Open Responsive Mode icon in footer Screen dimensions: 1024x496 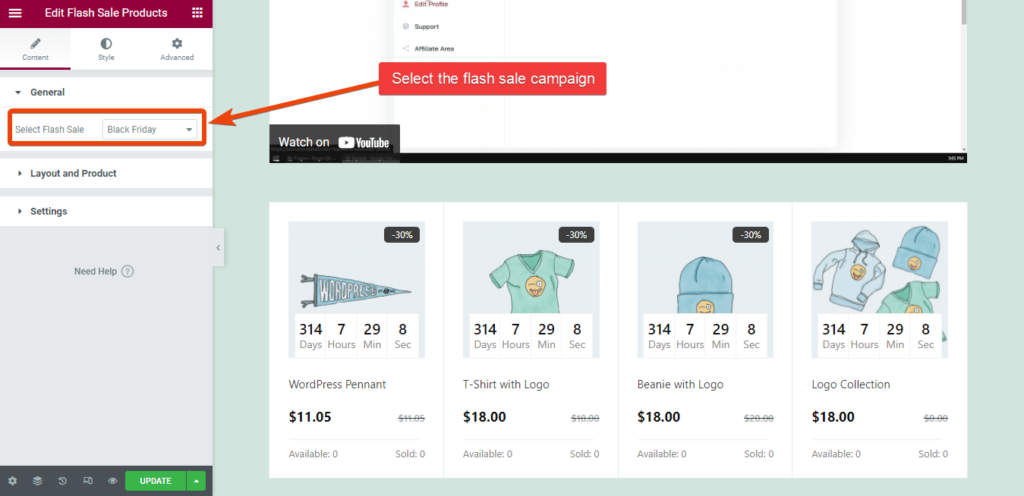tap(88, 481)
